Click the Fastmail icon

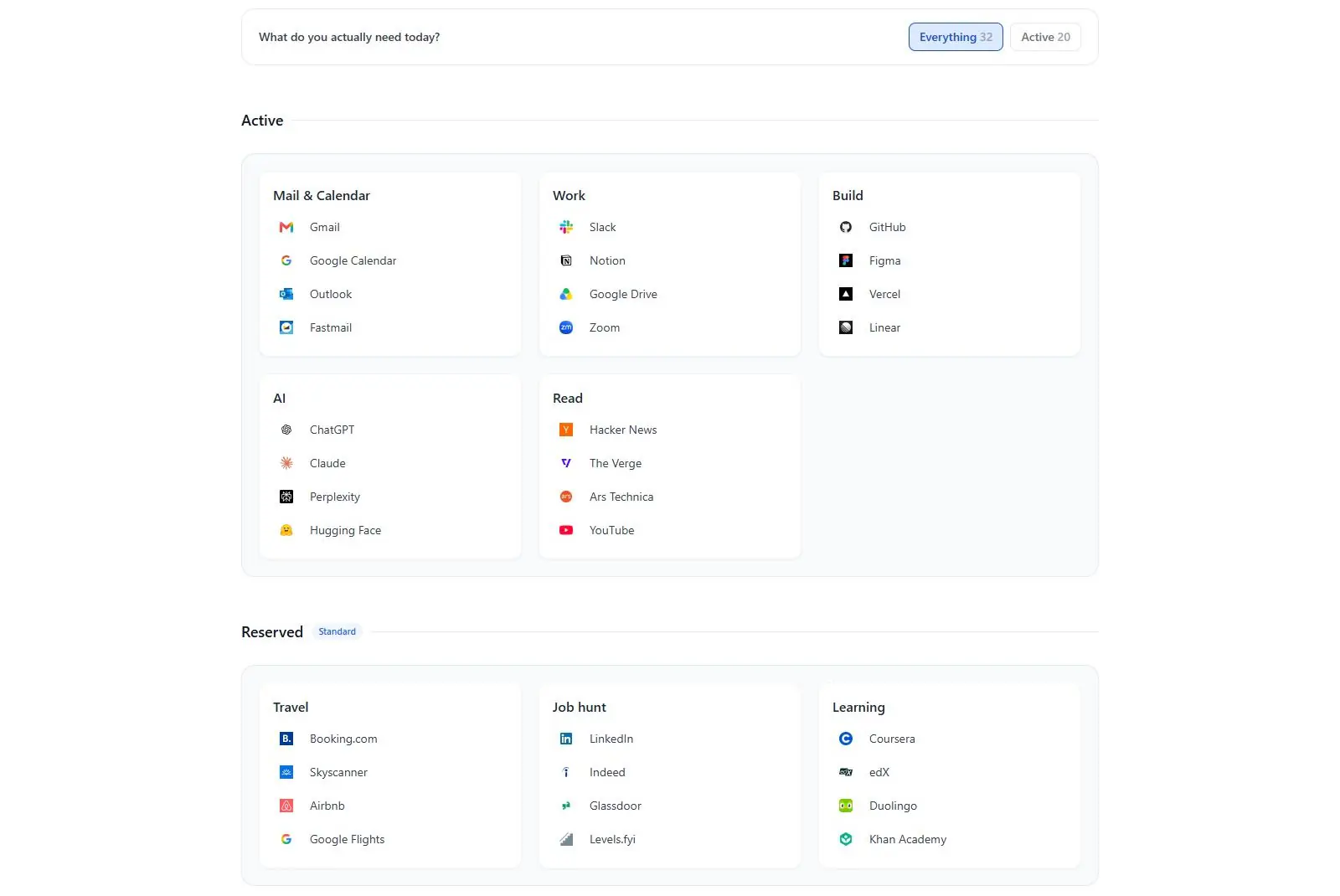click(286, 327)
